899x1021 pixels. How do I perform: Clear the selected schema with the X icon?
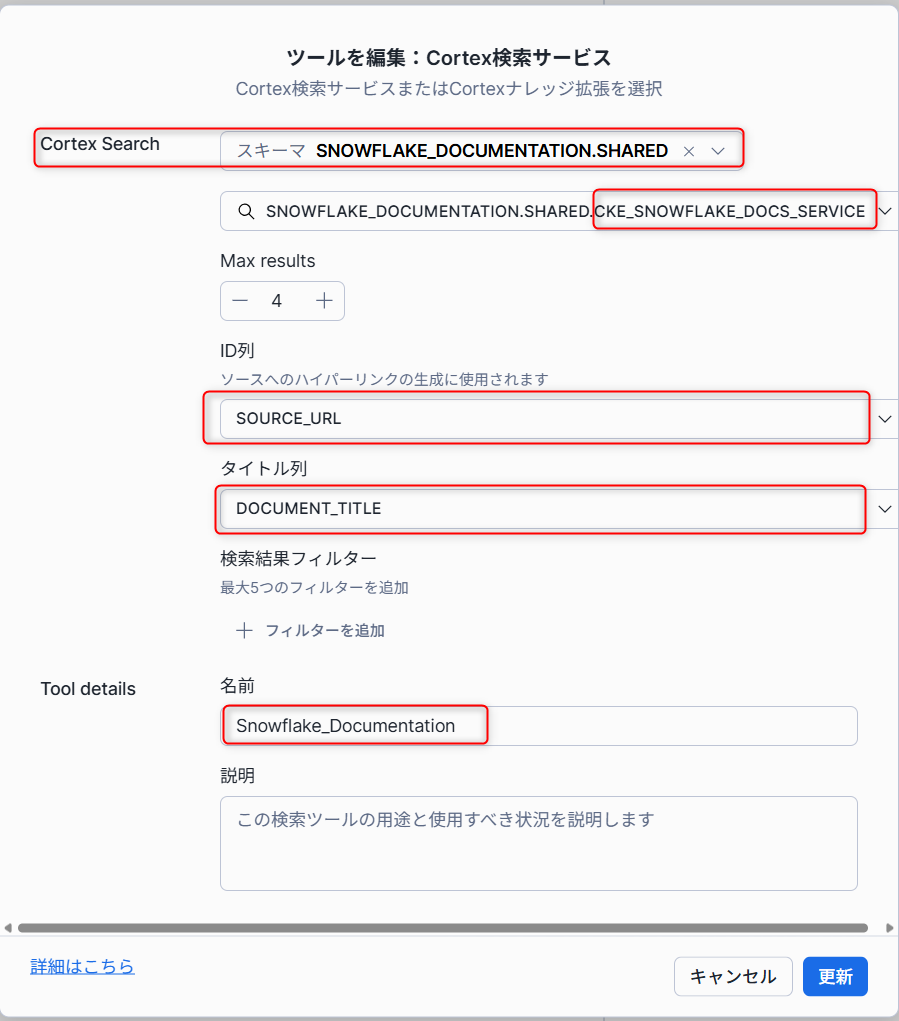click(x=689, y=151)
